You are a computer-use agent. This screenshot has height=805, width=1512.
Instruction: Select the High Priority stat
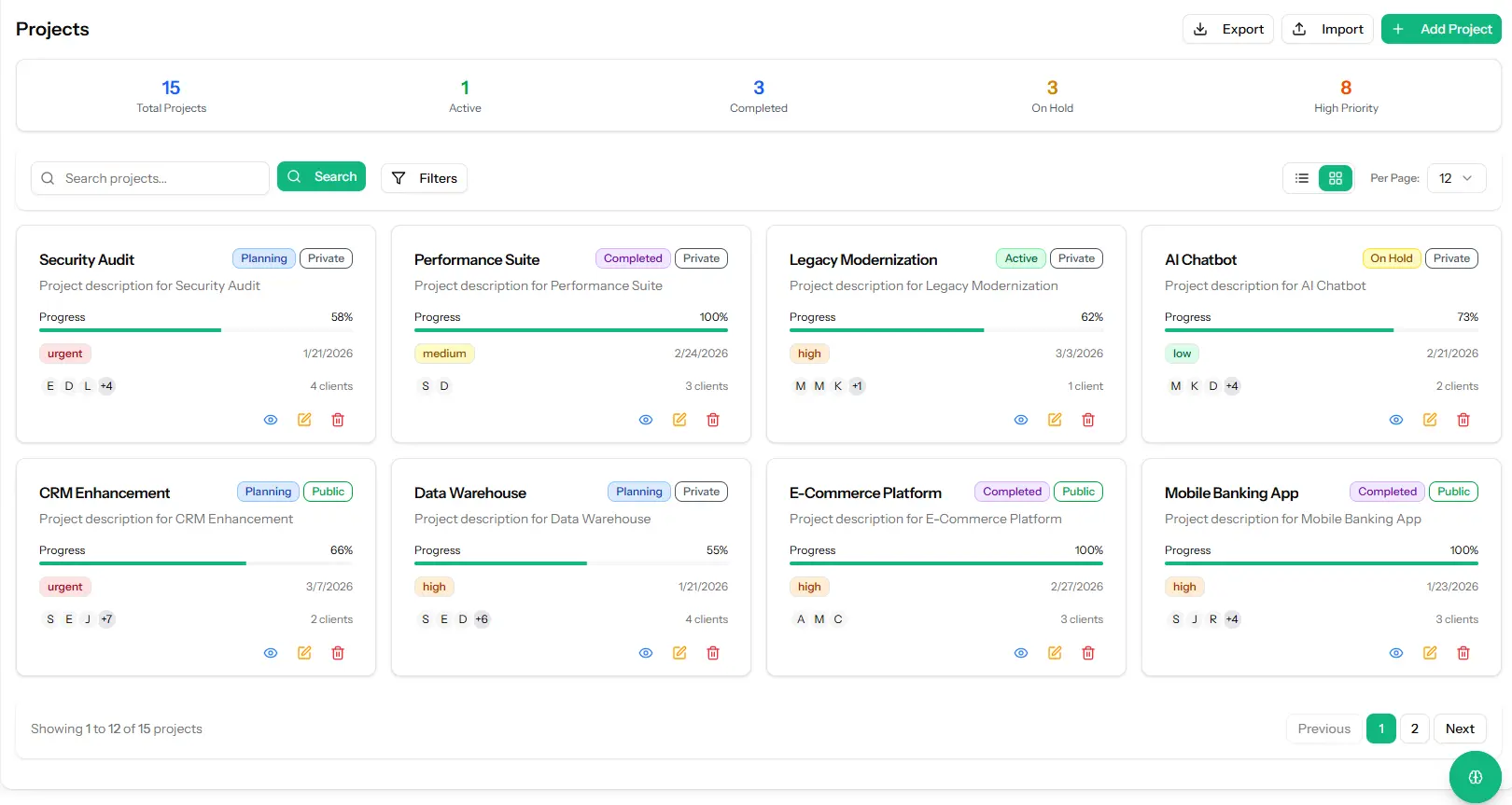(x=1346, y=96)
